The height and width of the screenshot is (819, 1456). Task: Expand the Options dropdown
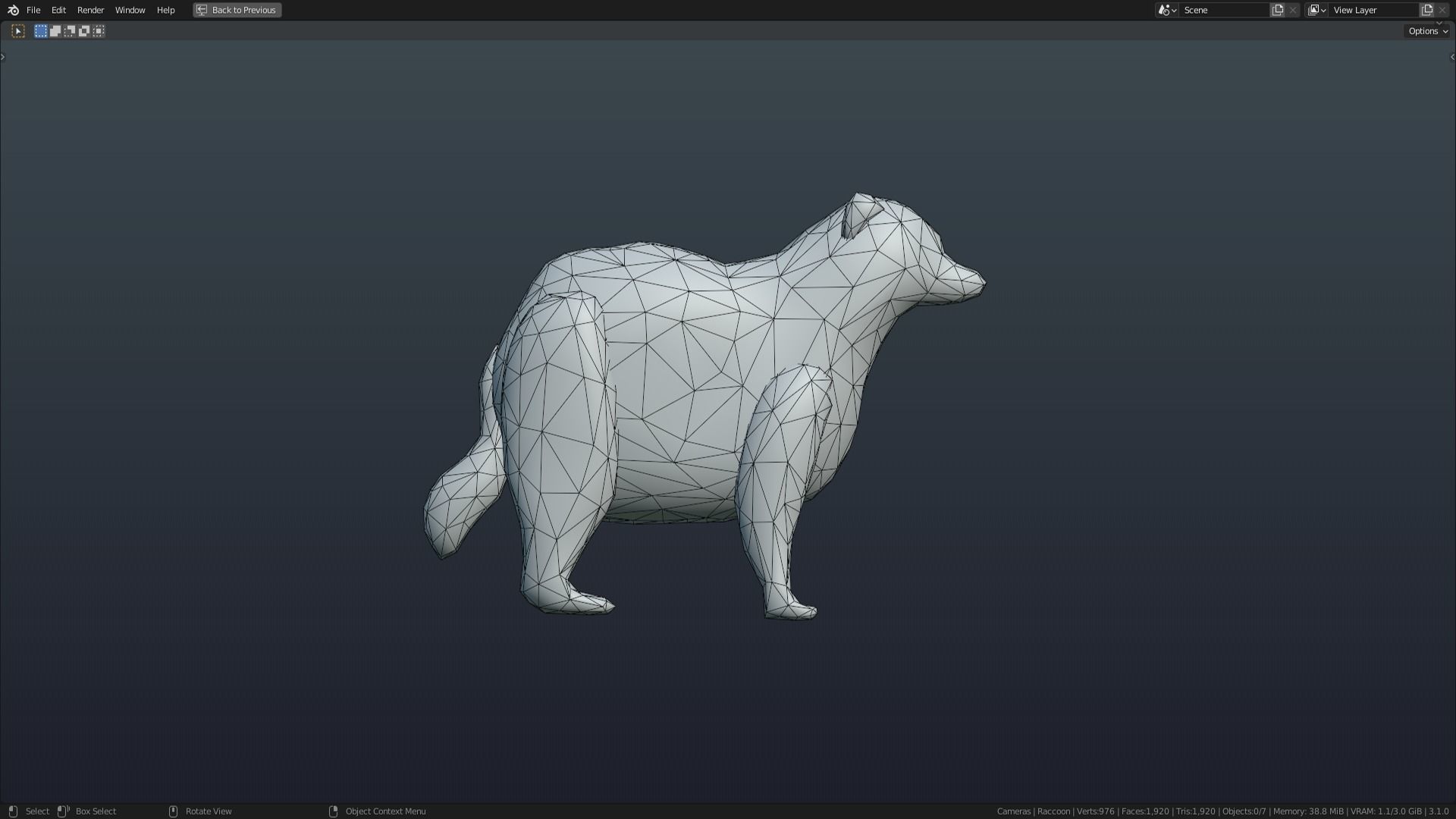(x=1427, y=31)
